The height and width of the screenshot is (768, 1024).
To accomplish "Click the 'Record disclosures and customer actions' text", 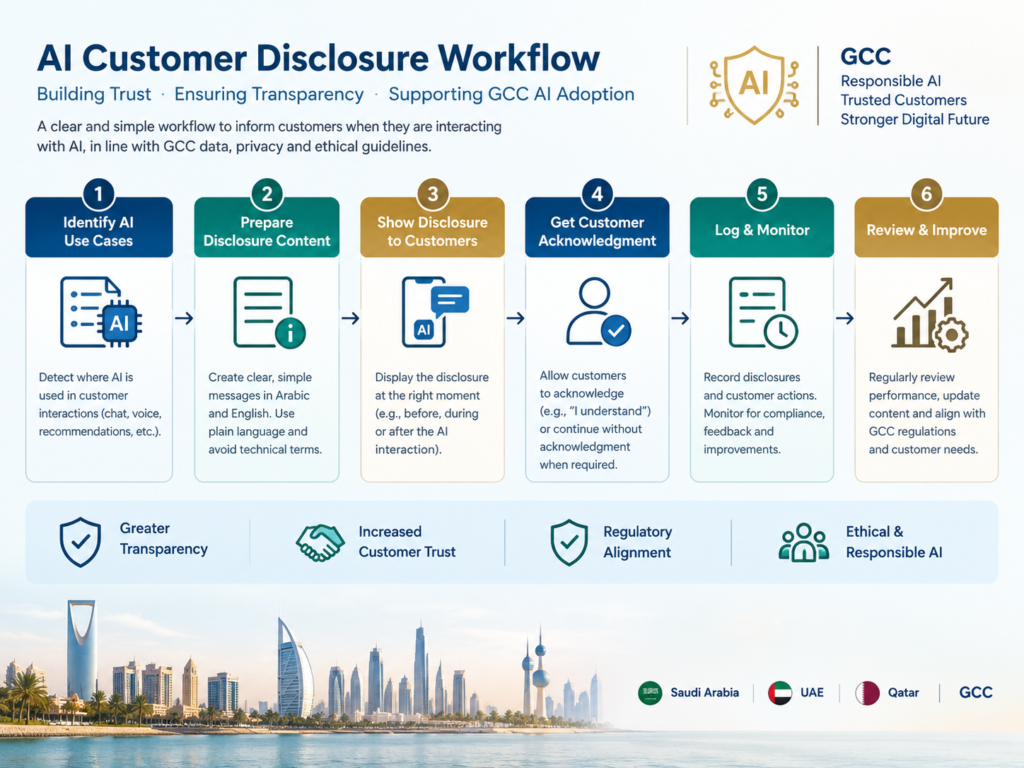I will click(764, 413).
